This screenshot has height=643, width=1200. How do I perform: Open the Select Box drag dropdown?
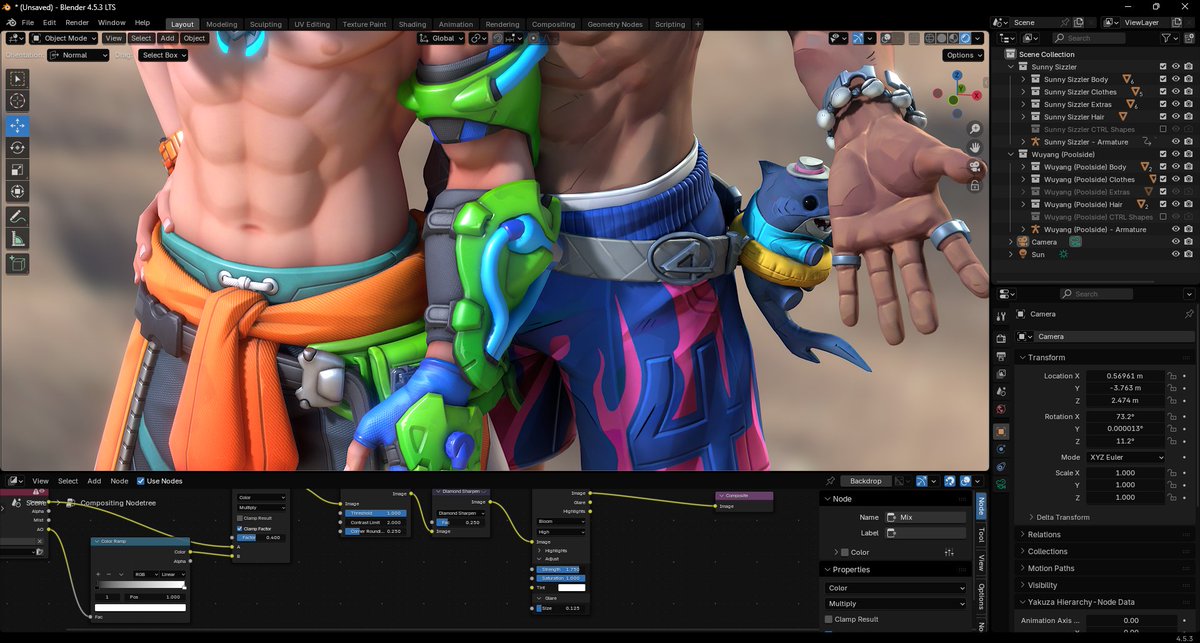(162, 55)
